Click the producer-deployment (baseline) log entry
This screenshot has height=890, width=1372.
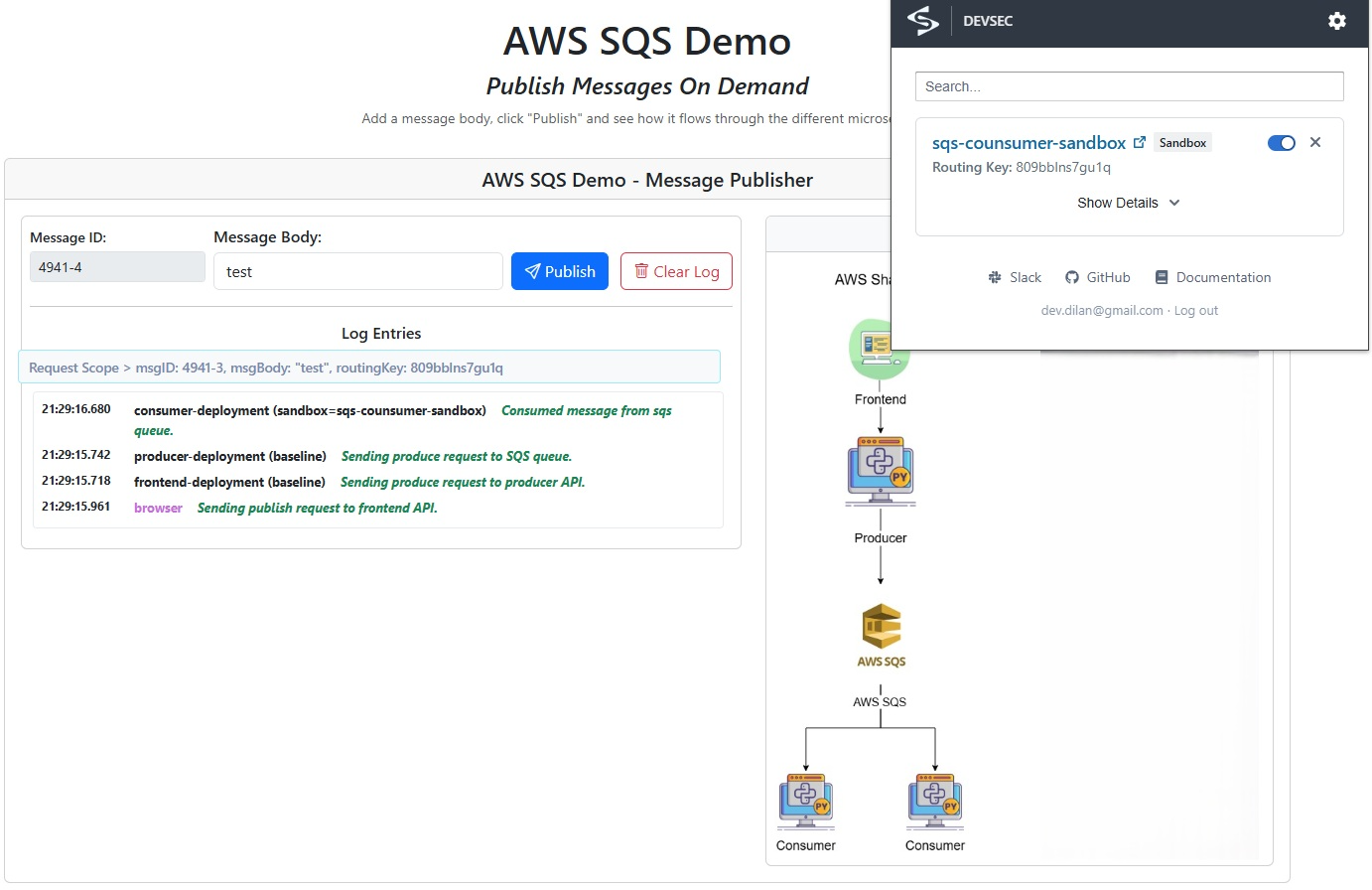coord(378,456)
